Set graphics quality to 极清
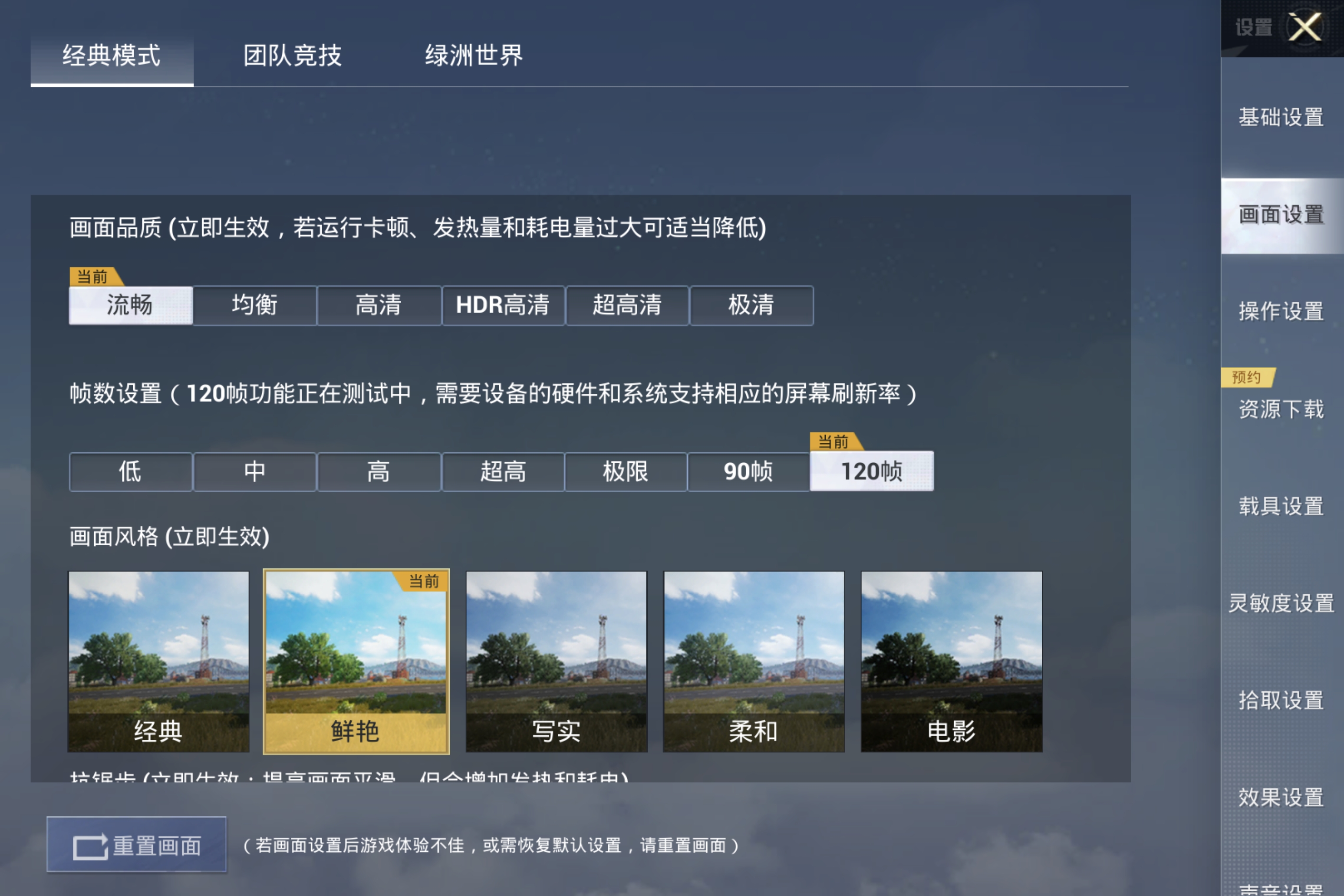Viewport: 1344px width, 896px height. [x=751, y=305]
